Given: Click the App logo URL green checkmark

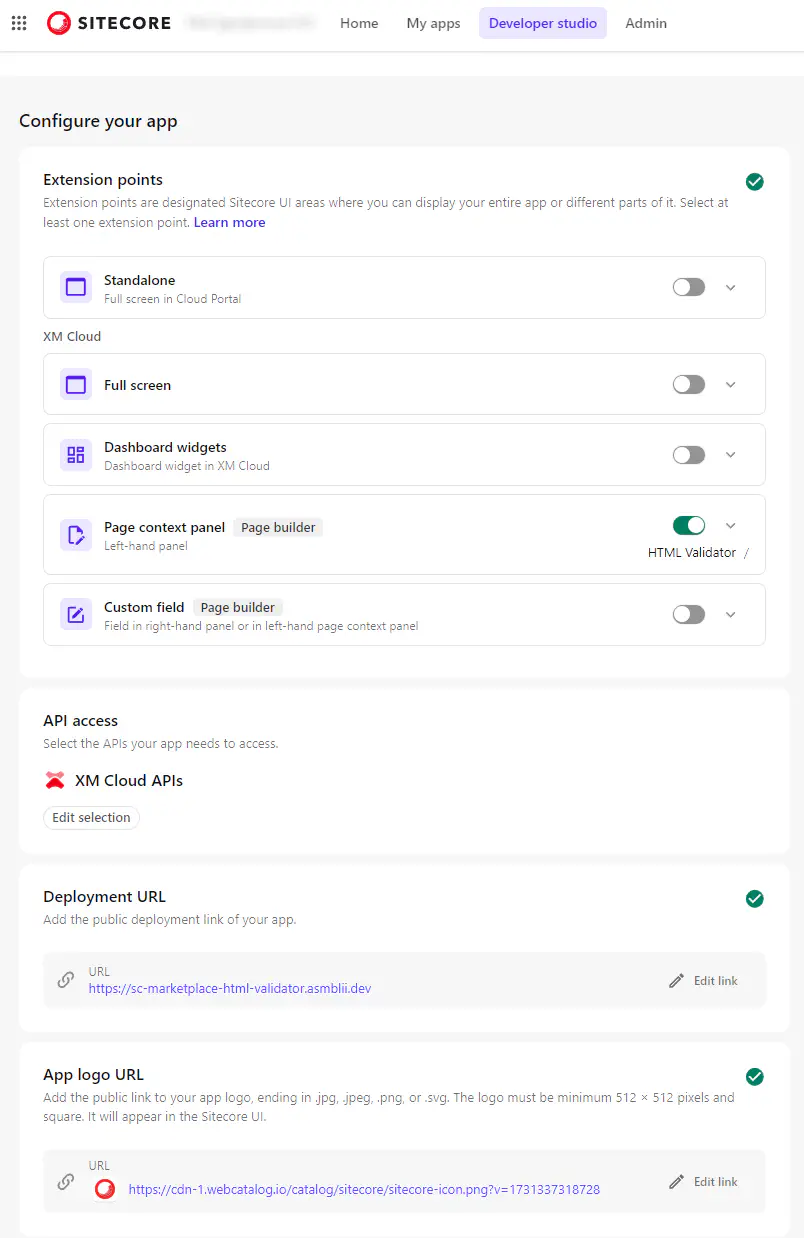Looking at the screenshot, I should (755, 1076).
